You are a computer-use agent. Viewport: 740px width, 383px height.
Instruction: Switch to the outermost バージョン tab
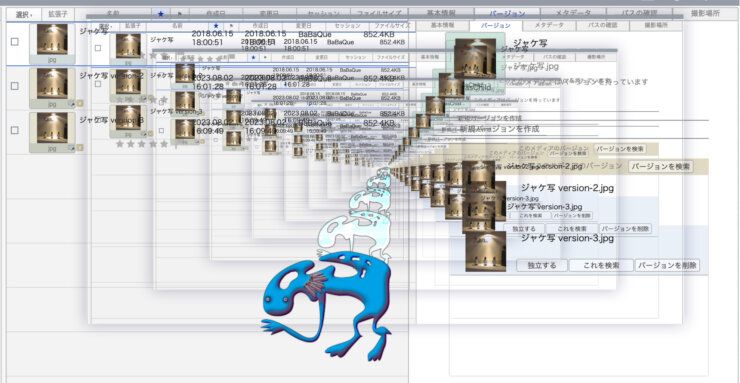coord(507,14)
